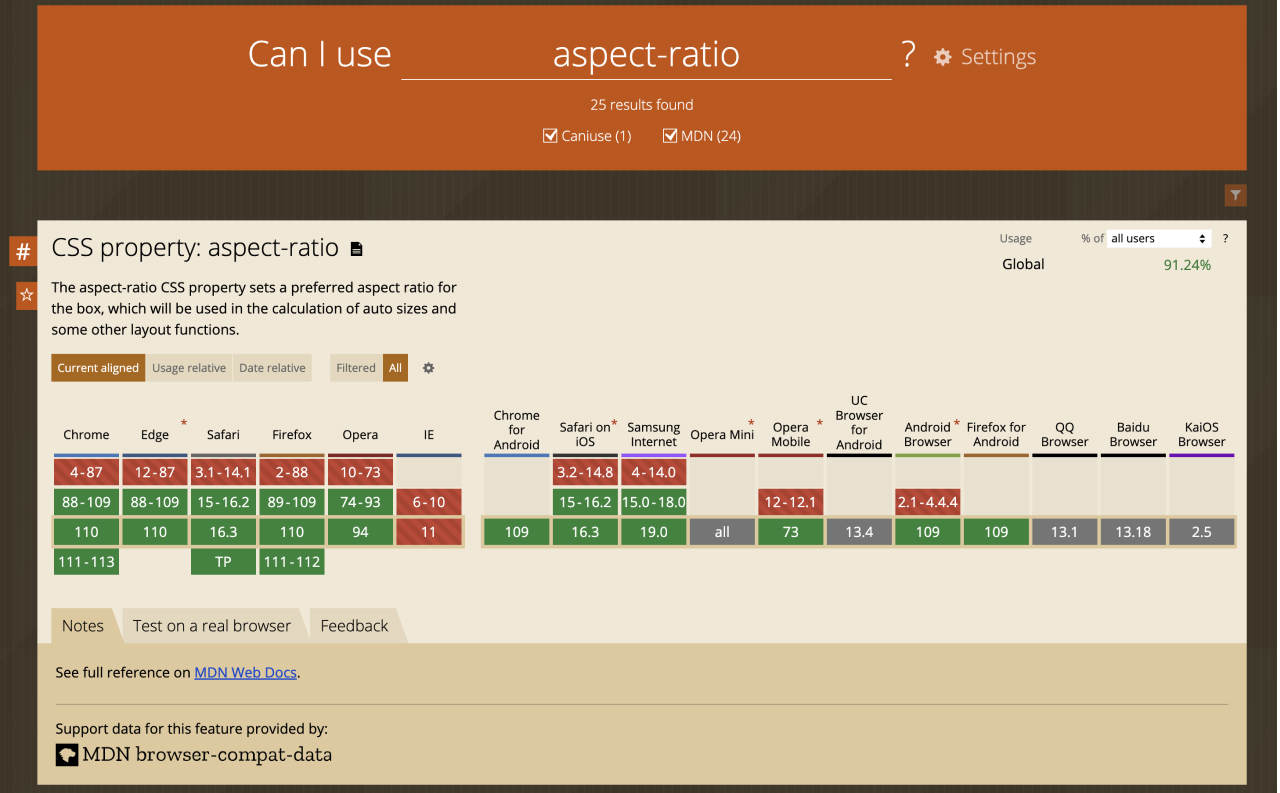This screenshot has width=1280, height=793.
Task: Click the document icon beside the title
Action: 356,248
